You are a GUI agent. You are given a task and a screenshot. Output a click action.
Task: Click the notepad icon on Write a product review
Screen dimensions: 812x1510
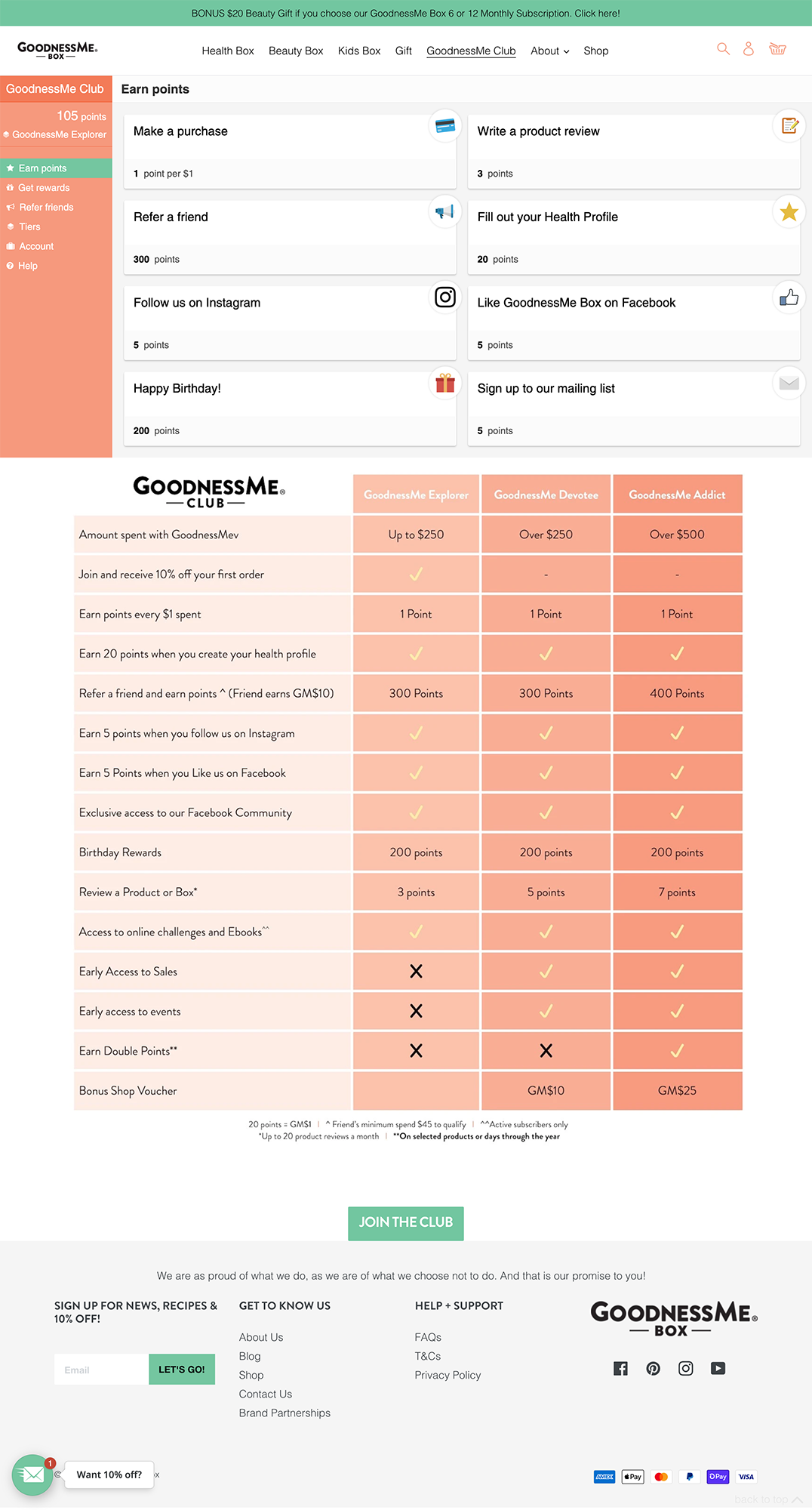789,125
